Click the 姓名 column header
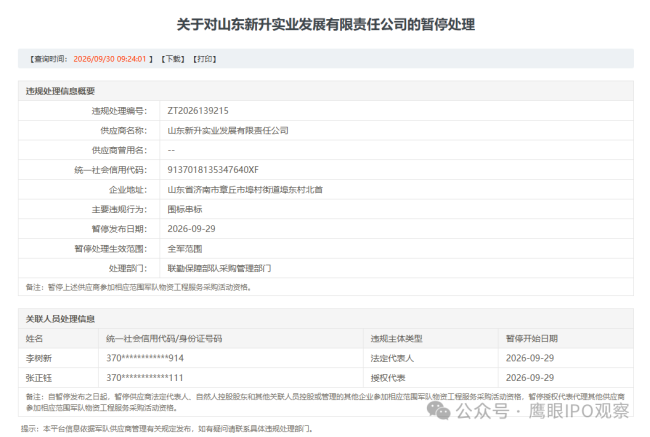 click(34, 338)
